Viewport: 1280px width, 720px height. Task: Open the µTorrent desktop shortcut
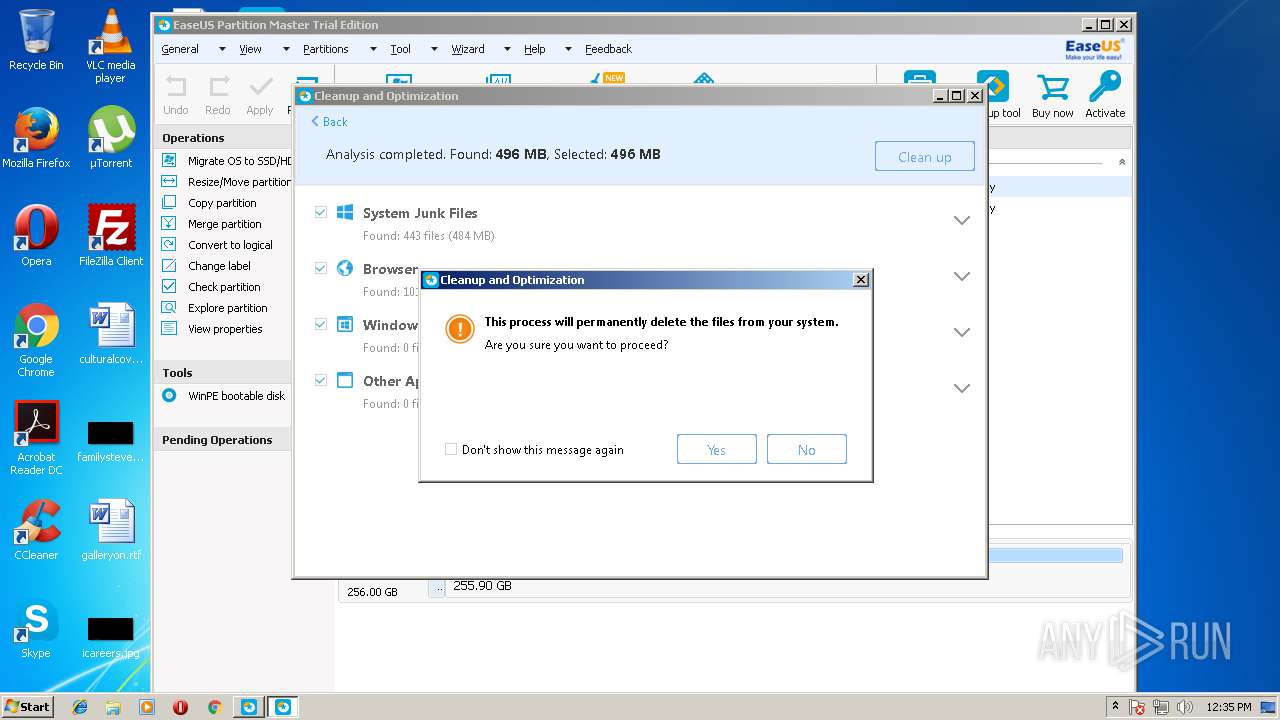111,138
